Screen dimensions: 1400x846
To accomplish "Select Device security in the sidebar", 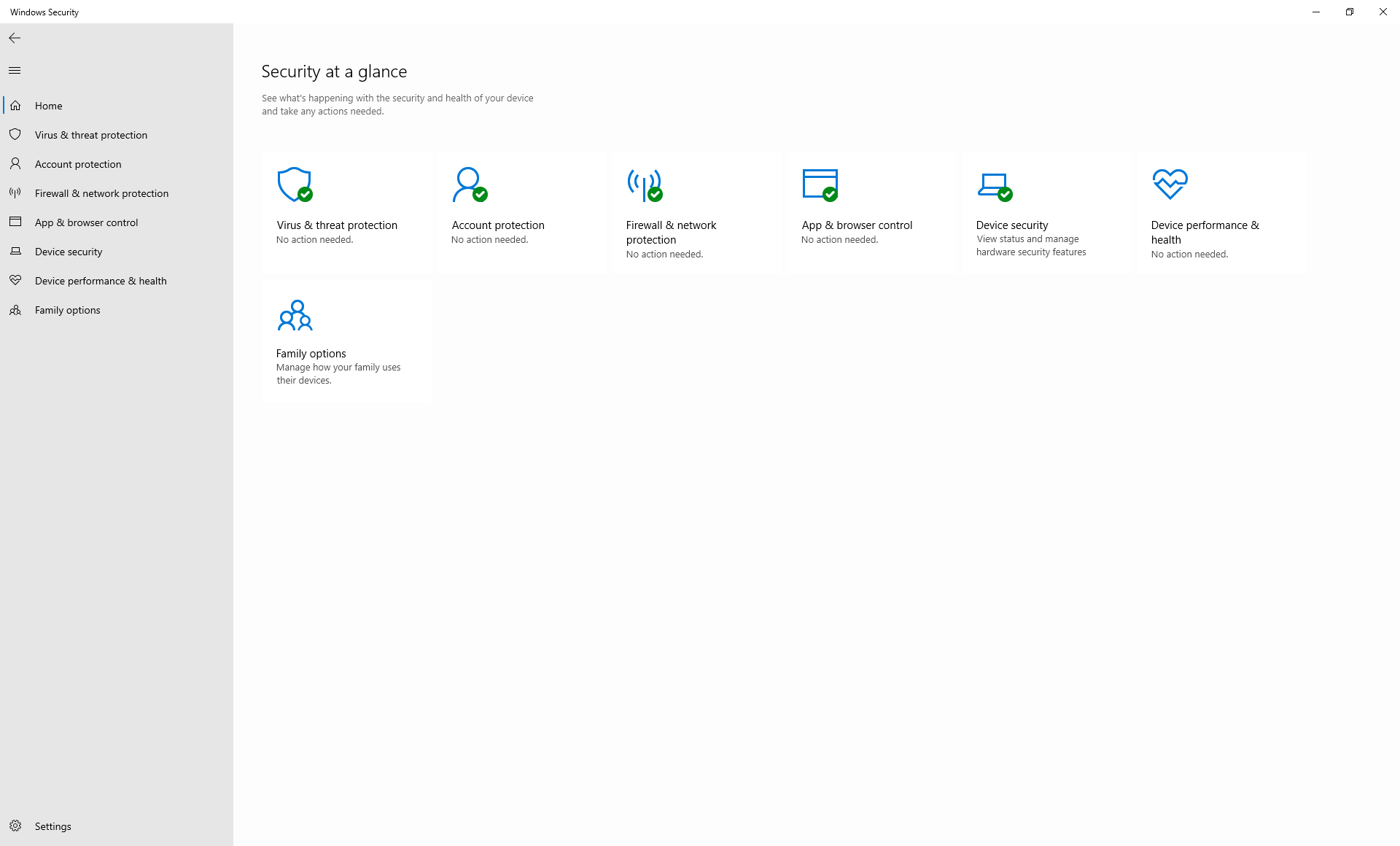I will (69, 252).
